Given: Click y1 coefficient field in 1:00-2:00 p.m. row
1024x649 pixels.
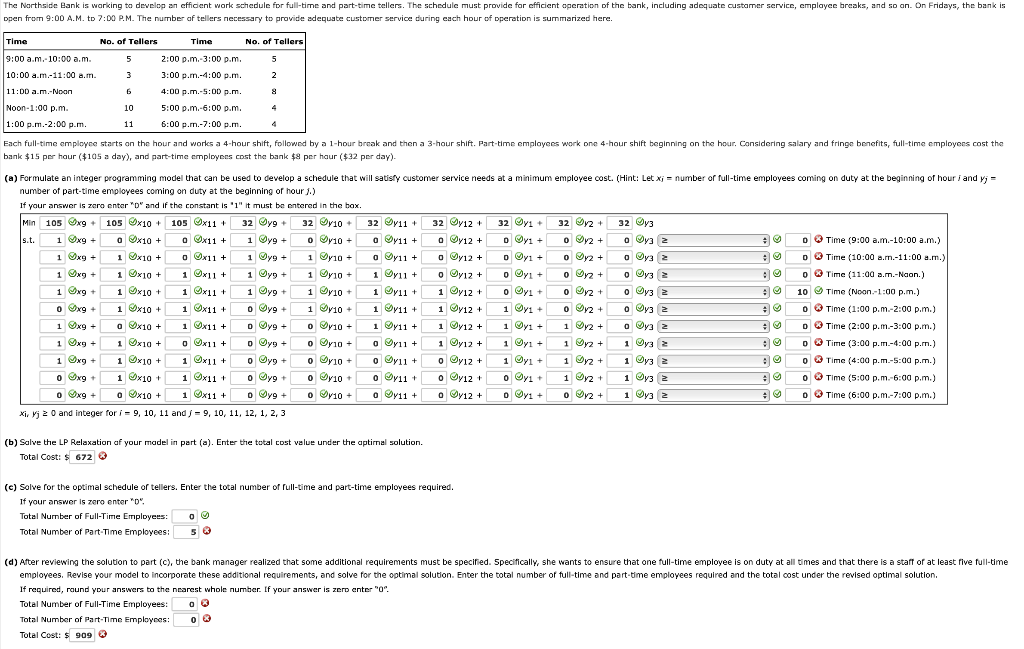Looking at the screenshot, I should [500, 309].
